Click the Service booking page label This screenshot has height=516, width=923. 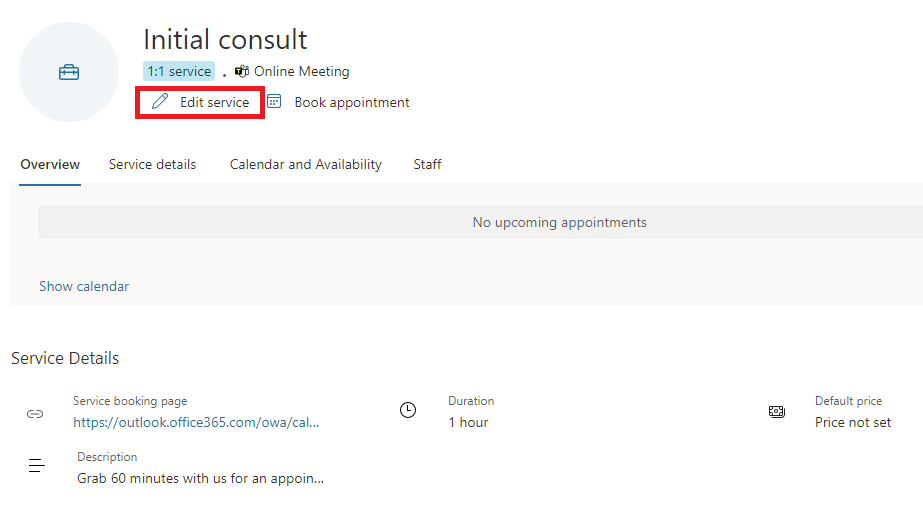point(130,401)
